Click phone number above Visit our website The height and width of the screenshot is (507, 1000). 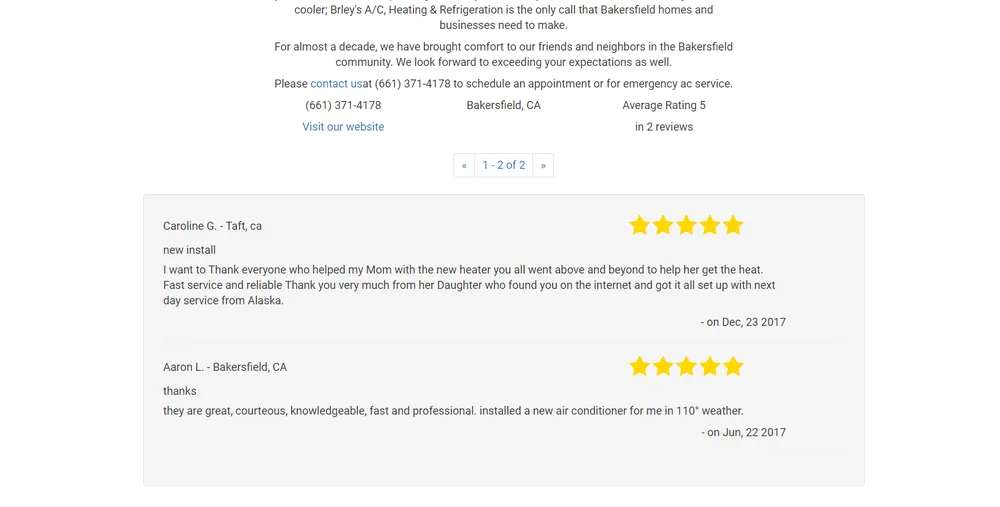coord(343,105)
